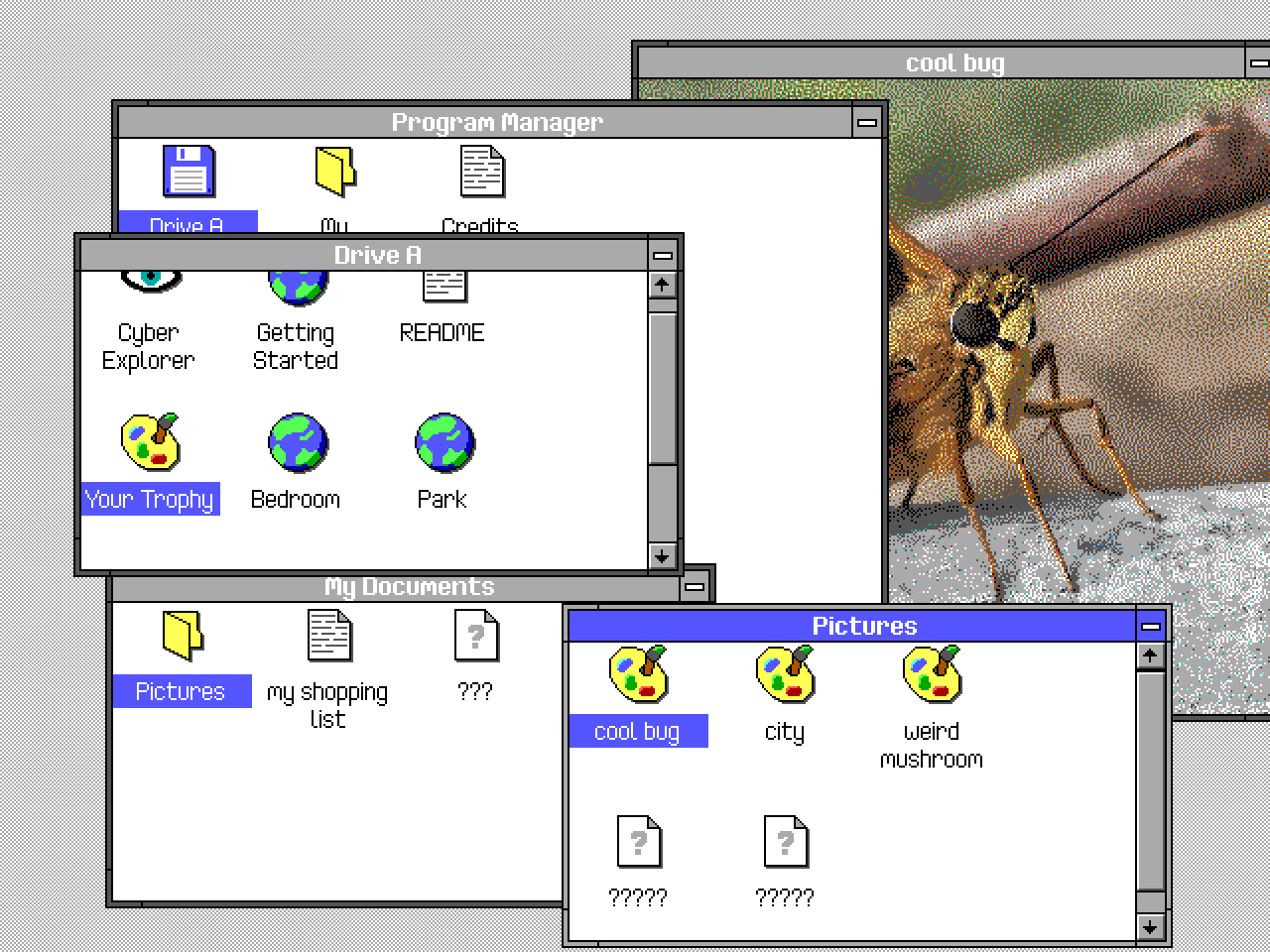The image size is (1270, 952).
Task: Click the Drive A scrollbar down arrow
Action: click(662, 555)
